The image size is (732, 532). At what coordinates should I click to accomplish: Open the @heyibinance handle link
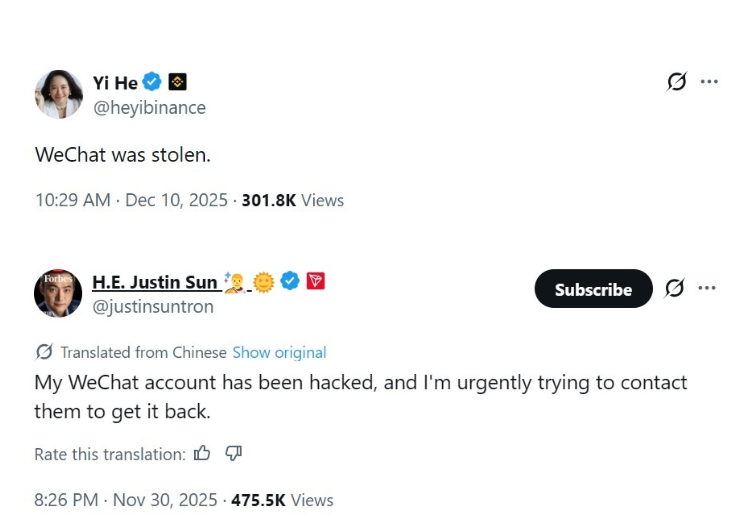pyautogui.click(x=149, y=108)
